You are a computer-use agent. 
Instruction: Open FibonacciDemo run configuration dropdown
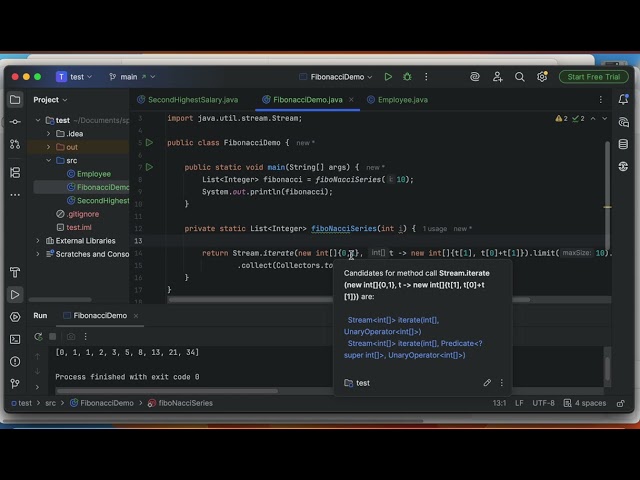tap(336, 77)
